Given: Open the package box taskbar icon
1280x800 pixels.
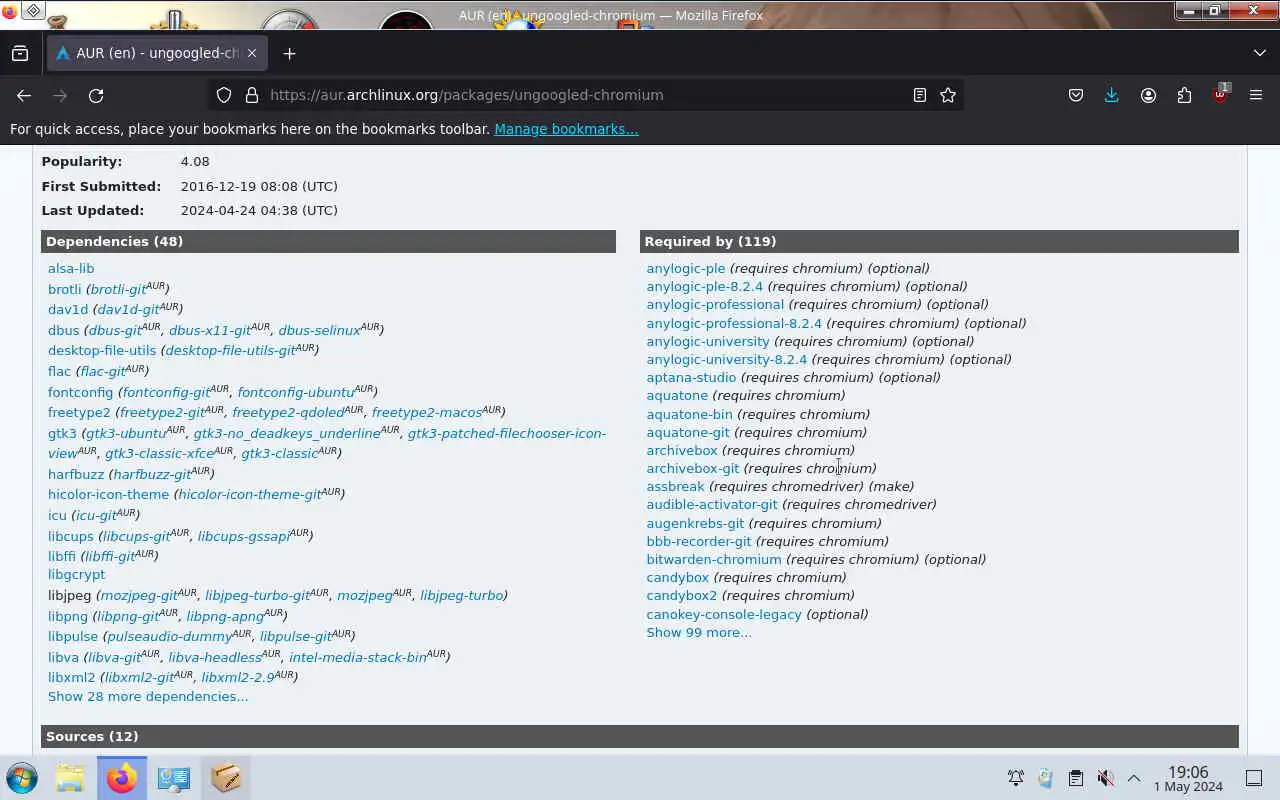Looking at the screenshot, I should [x=226, y=777].
